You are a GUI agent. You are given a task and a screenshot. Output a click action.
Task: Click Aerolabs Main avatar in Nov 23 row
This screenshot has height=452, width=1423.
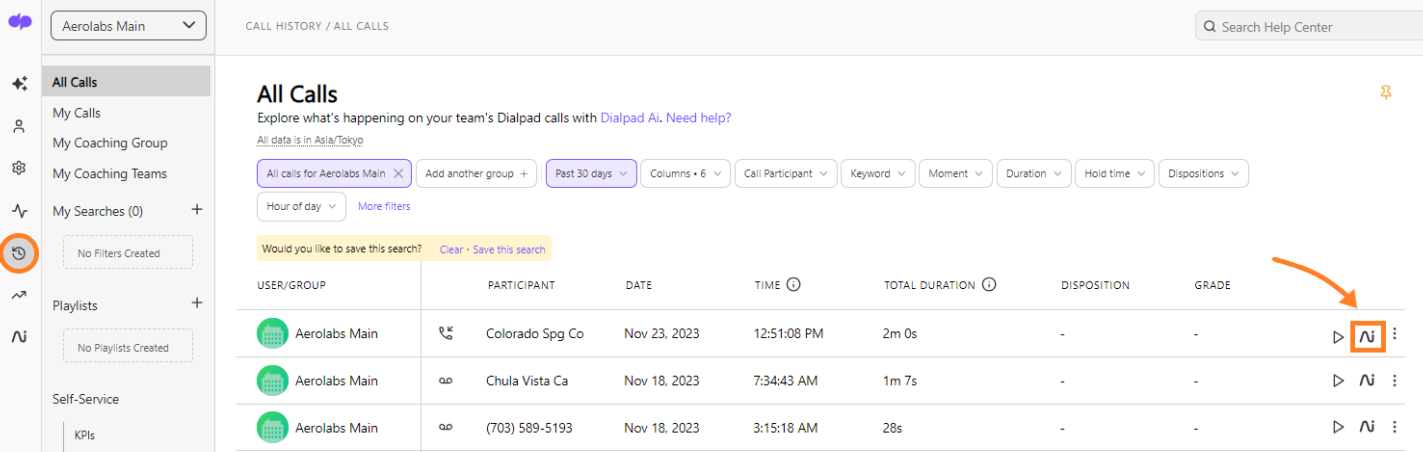(x=272, y=334)
